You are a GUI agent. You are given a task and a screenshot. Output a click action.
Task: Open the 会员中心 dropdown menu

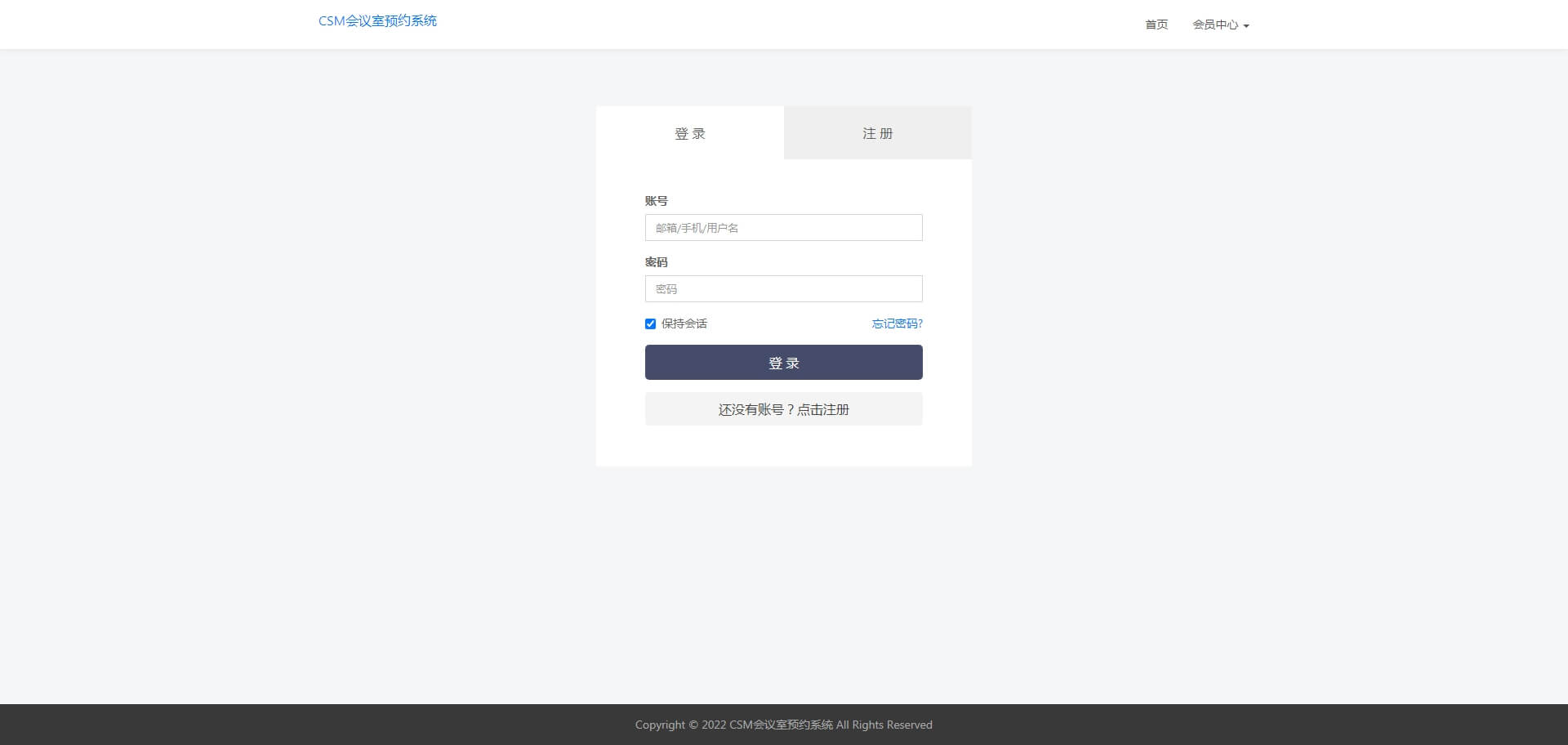click(x=1216, y=25)
